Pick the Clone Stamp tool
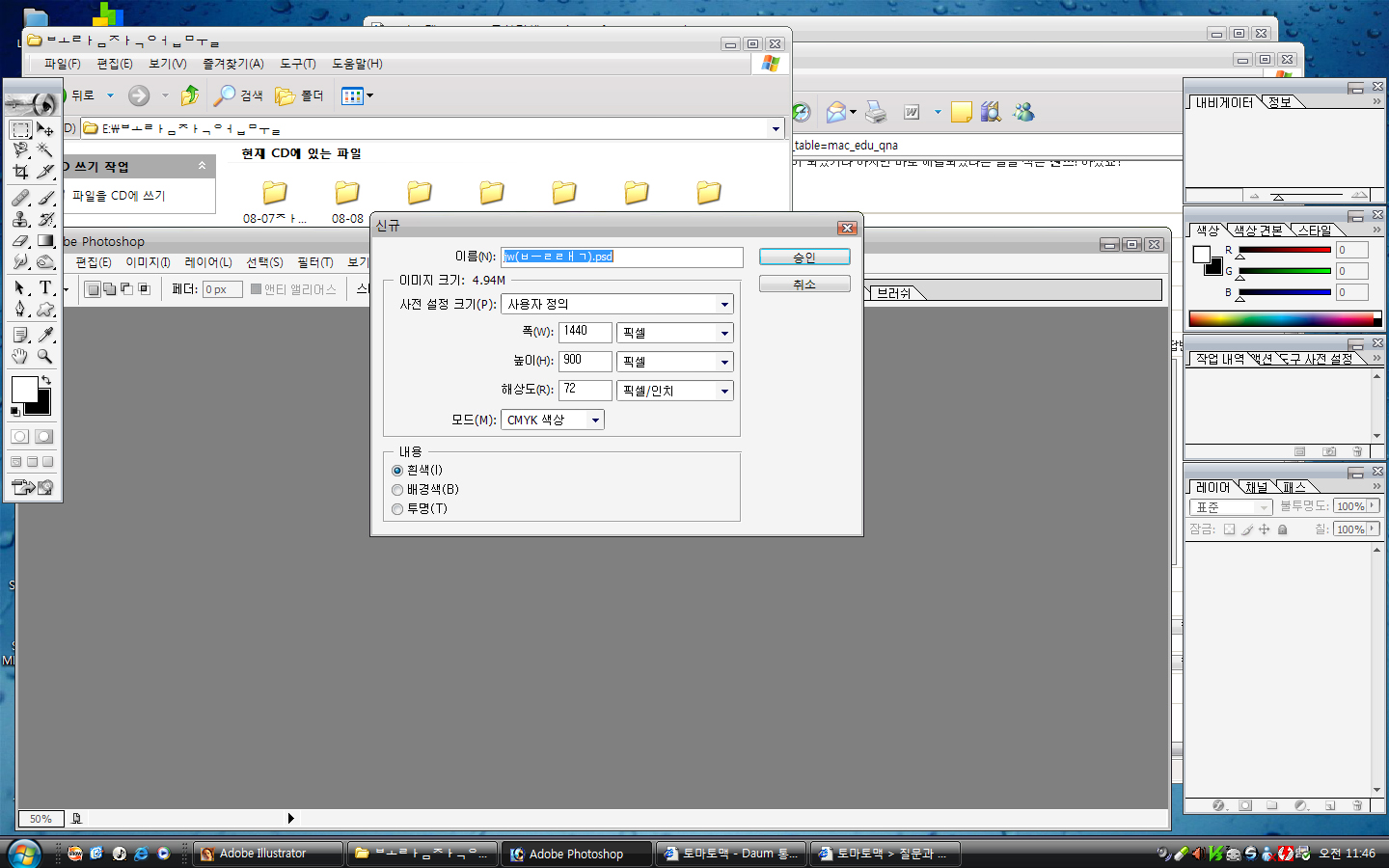The height and width of the screenshot is (868, 1389). point(20,219)
